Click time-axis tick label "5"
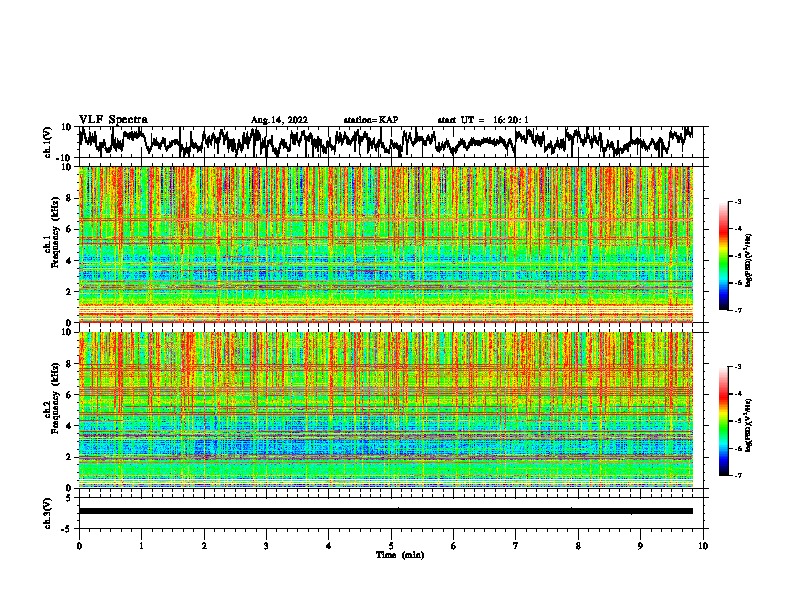This screenshot has height=612, width=792. (x=391, y=546)
